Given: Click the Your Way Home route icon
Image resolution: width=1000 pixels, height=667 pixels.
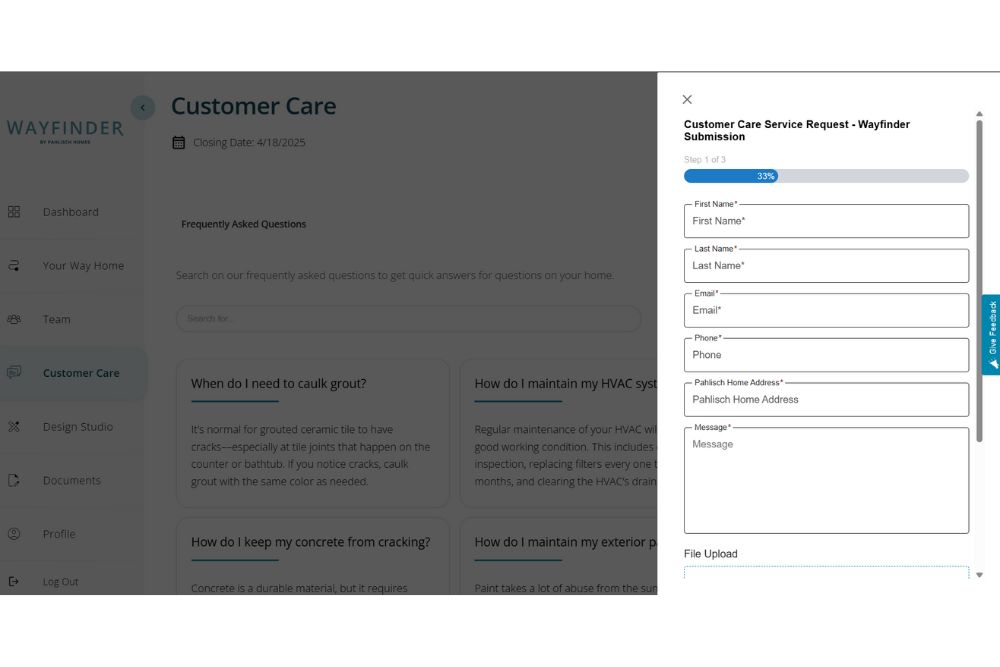Looking at the screenshot, I should tap(14, 266).
